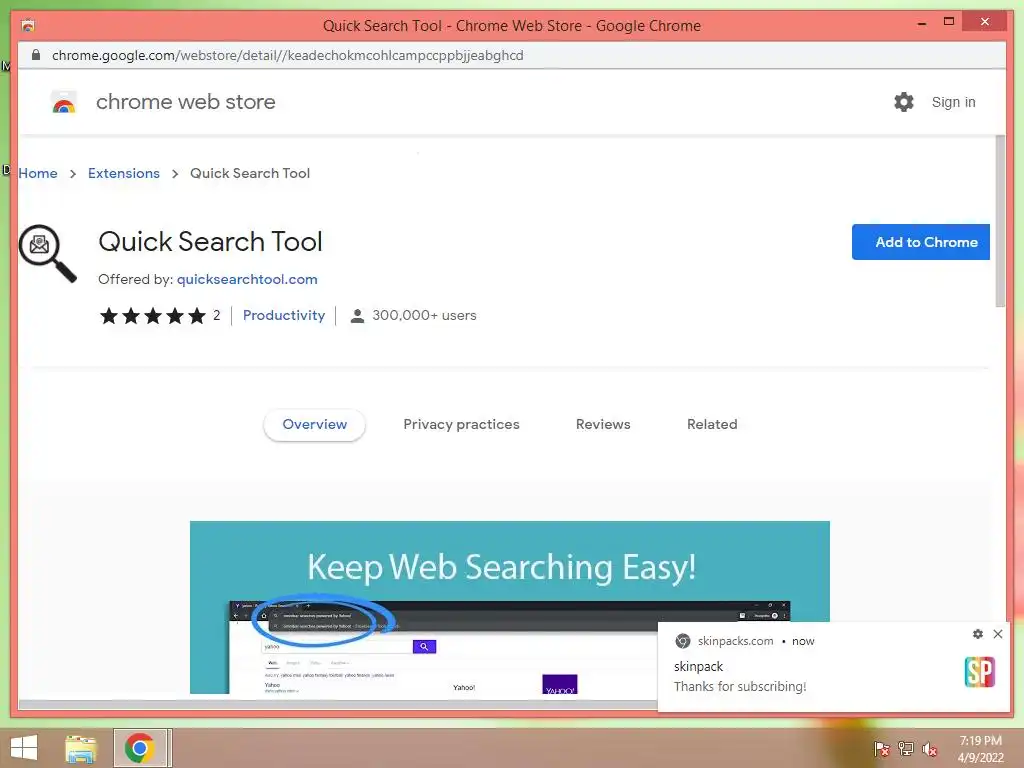Switch to the Related tab

pos(712,424)
